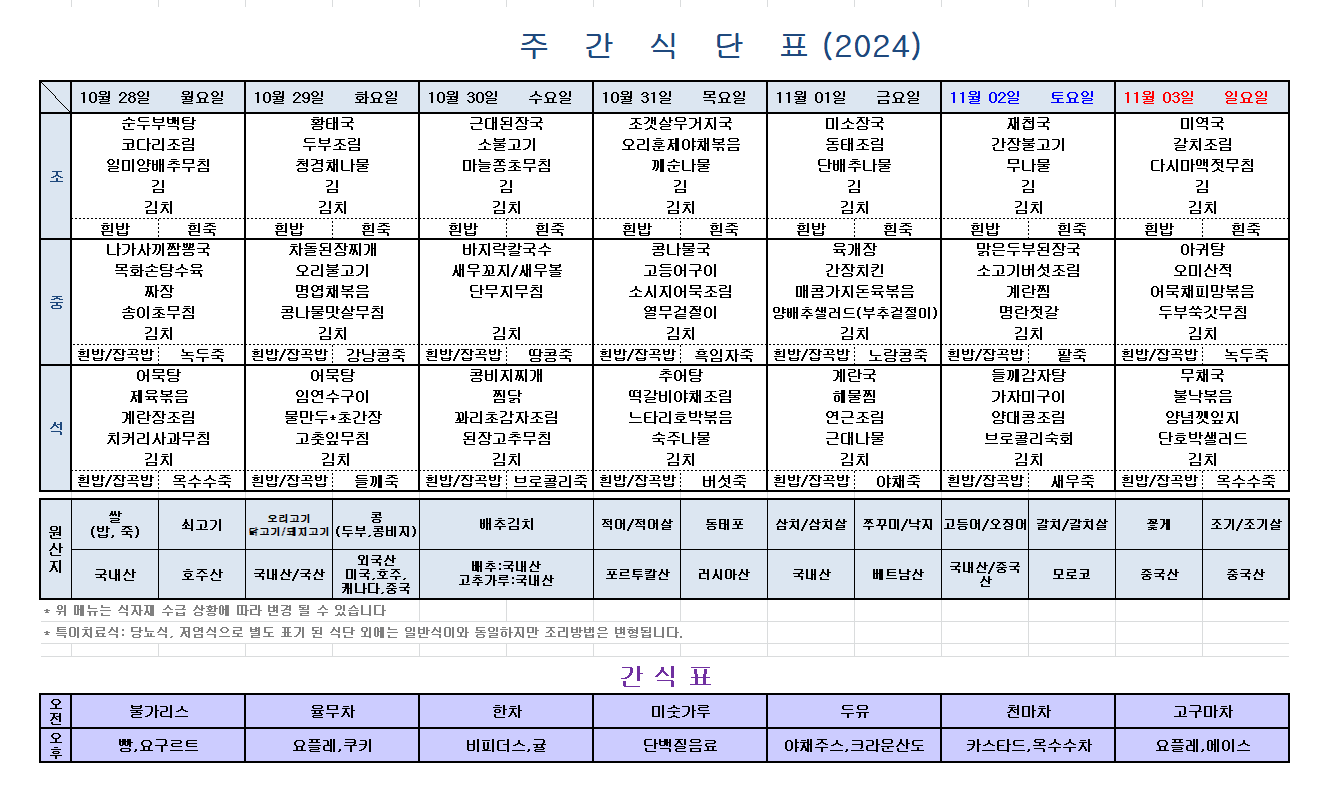Image resolution: width=1337 pixels, height=788 pixels.
Task: Click the 석 dinner row label
Action: (x=56, y=428)
